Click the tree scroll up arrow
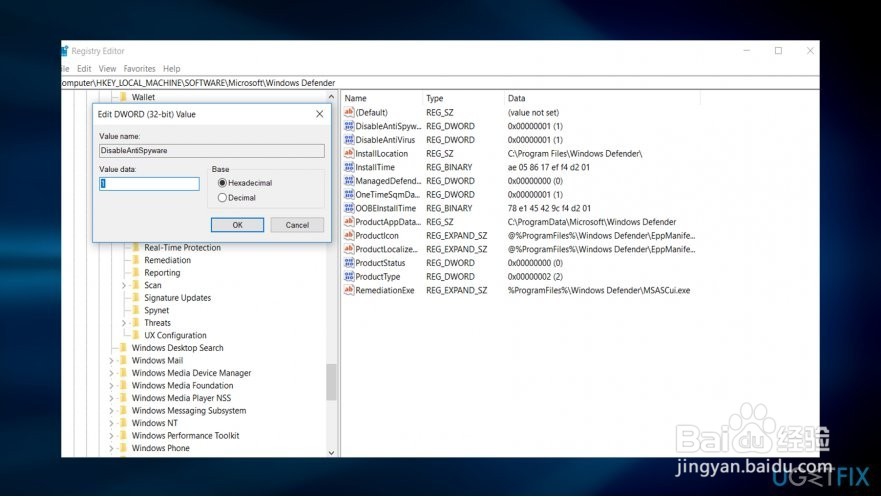This screenshot has width=881, height=497. (331, 97)
